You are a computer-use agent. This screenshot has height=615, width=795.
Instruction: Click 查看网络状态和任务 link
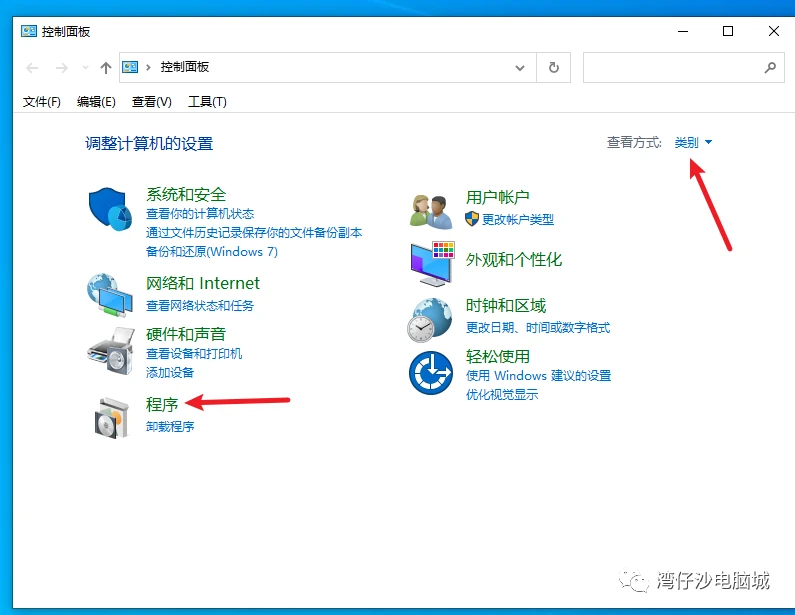pyautogui.click(x=200, y=305)
